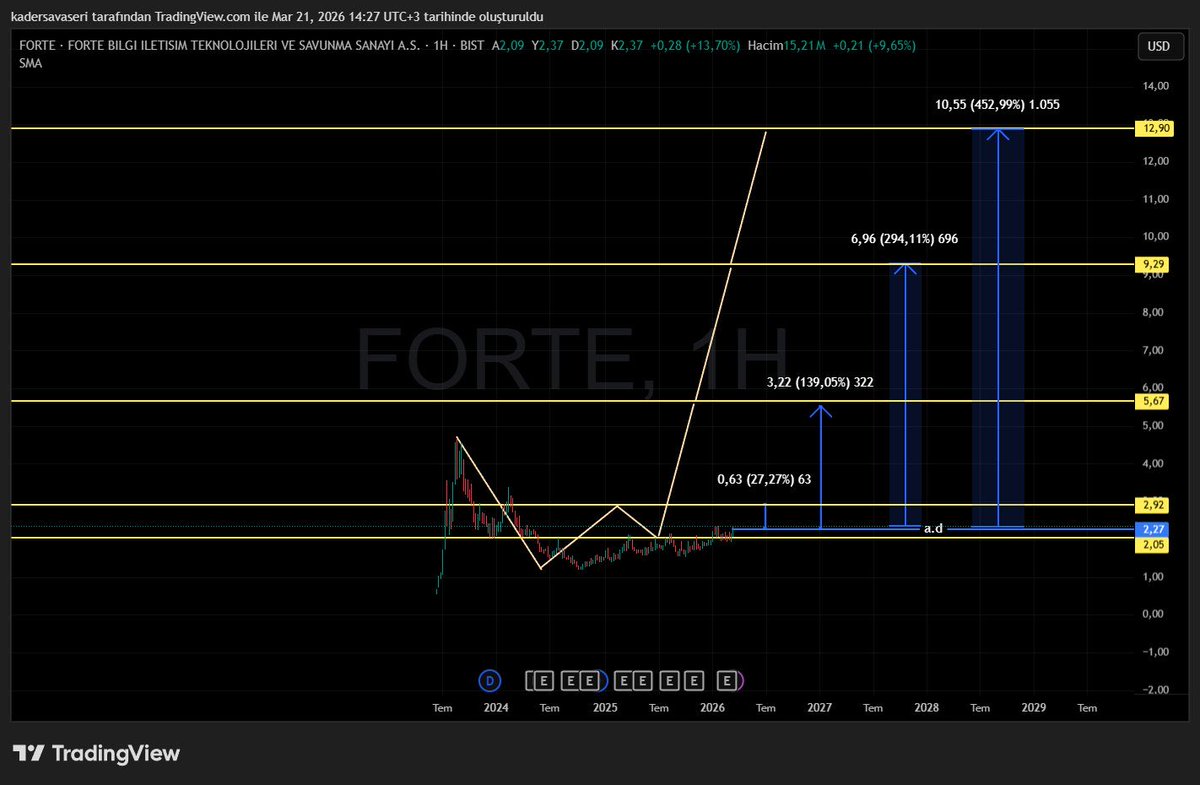Viewport: 1200px width, 785px height.
Task: Click the kadersavaseri creation caption at the top
Action: (277, 16)
